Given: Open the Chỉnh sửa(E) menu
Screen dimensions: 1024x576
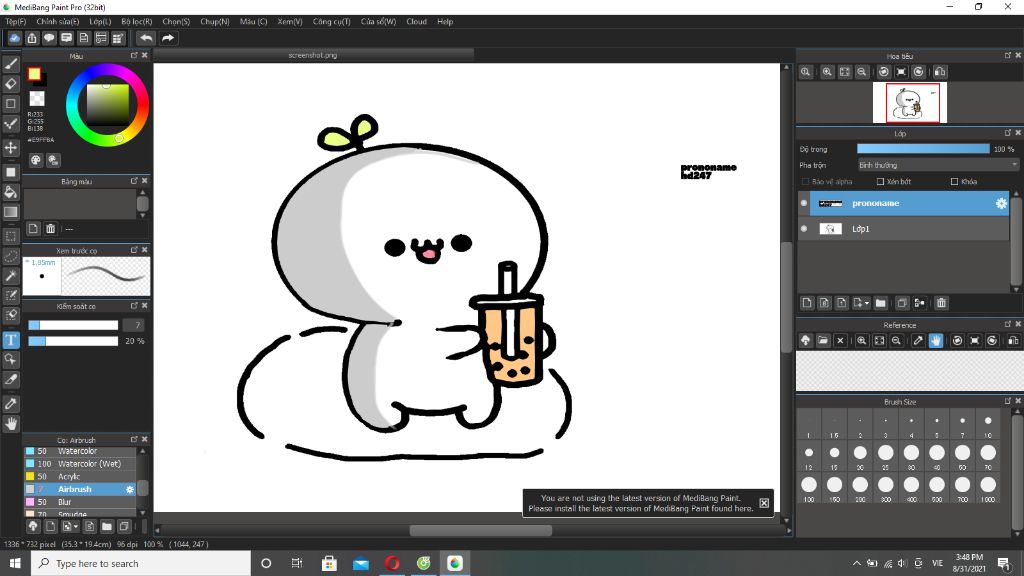Looking at the screenshot, I should [x=57, y=22].
